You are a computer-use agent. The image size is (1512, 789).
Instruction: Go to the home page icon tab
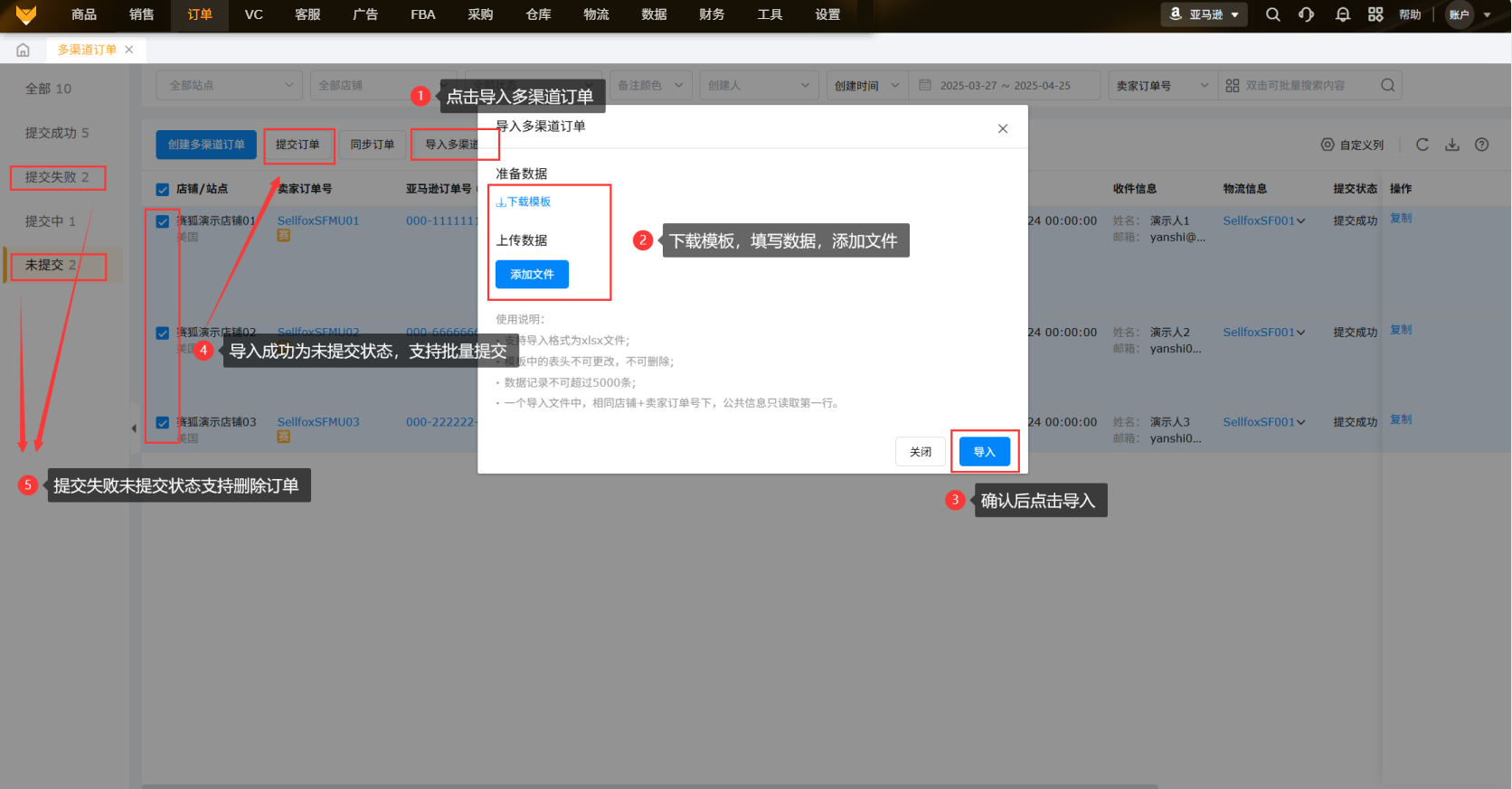(x=24, y=50)
